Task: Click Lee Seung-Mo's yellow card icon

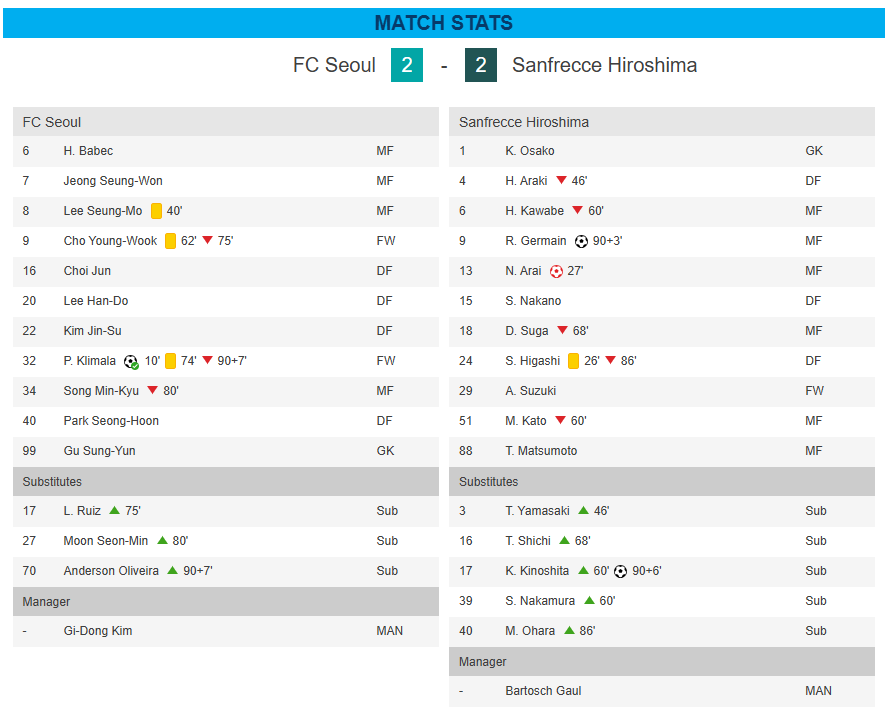Action: click(156, 211)
